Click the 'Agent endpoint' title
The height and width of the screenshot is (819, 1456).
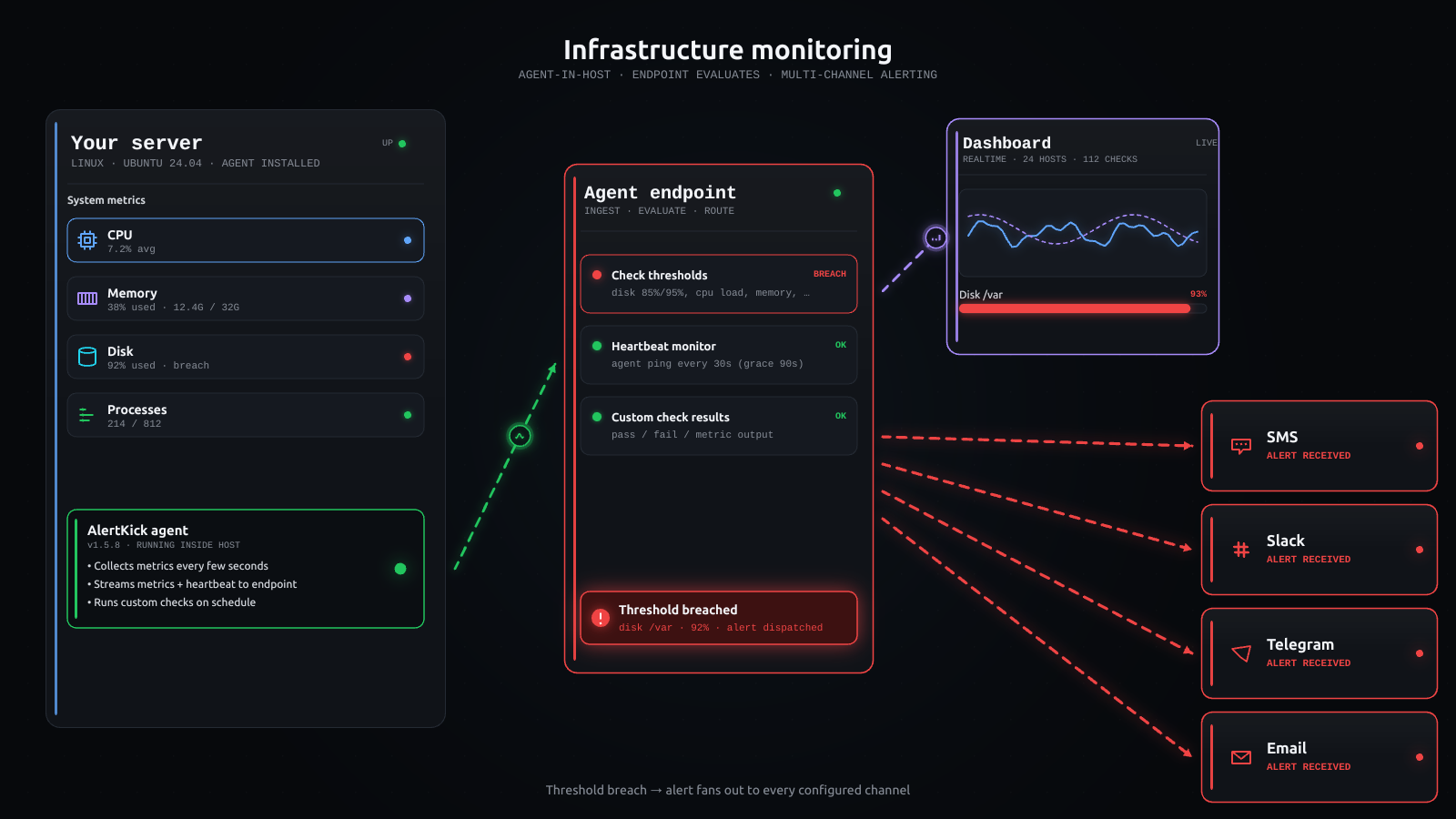click(660, 192)
